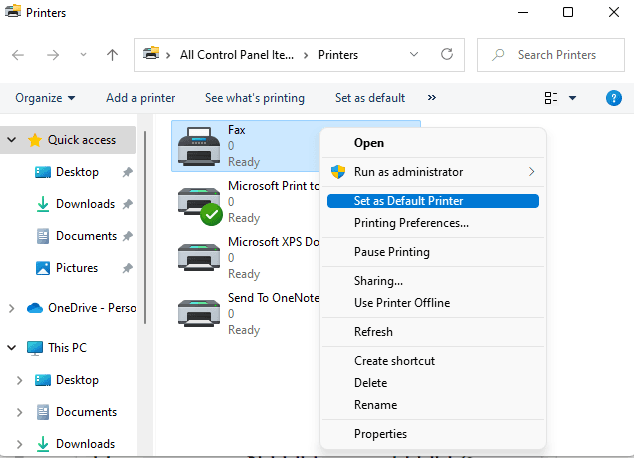
Task: Click the Fax printer icon
Action: click(198, 146)
